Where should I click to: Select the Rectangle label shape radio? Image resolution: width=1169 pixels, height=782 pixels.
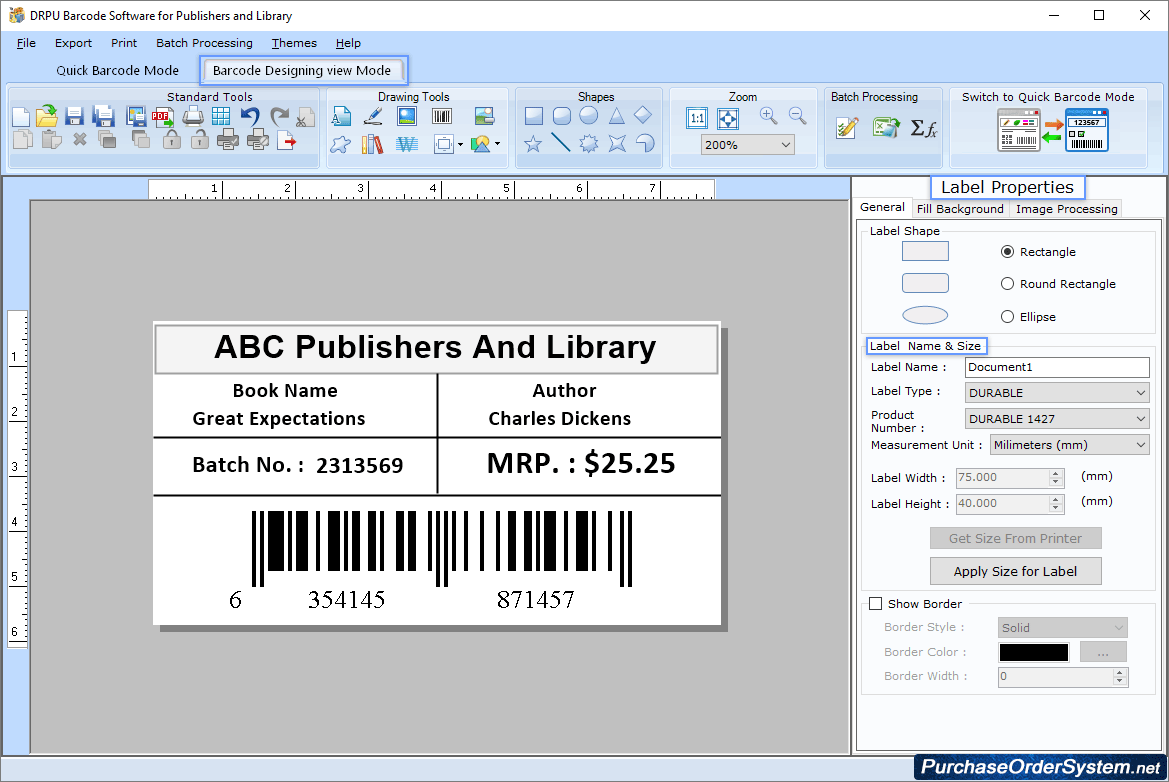pyautogui.click(x=1007, y=252)
